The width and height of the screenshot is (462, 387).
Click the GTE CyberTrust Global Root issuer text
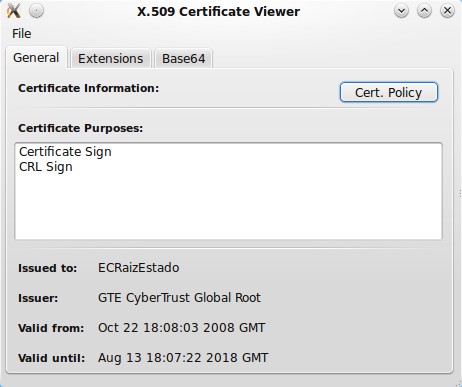tap(179, 298)
